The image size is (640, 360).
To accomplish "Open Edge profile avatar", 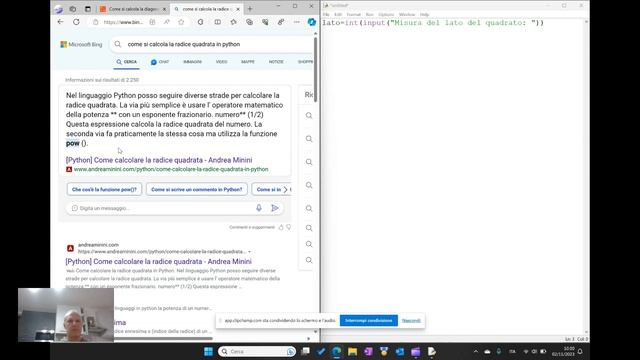I will [x=58, y=9].
